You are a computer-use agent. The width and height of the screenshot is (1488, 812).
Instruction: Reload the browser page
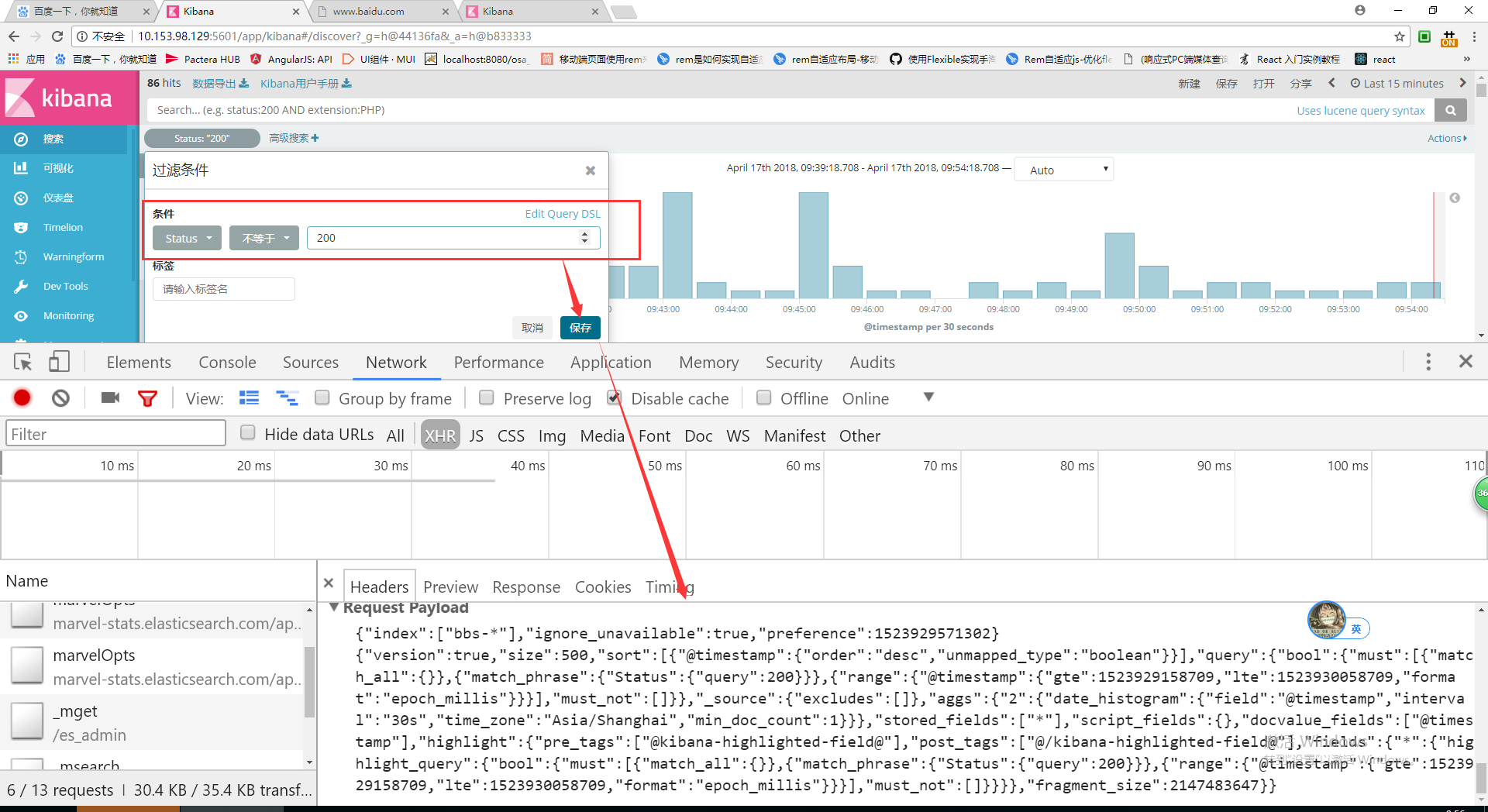tap(57, 36)
